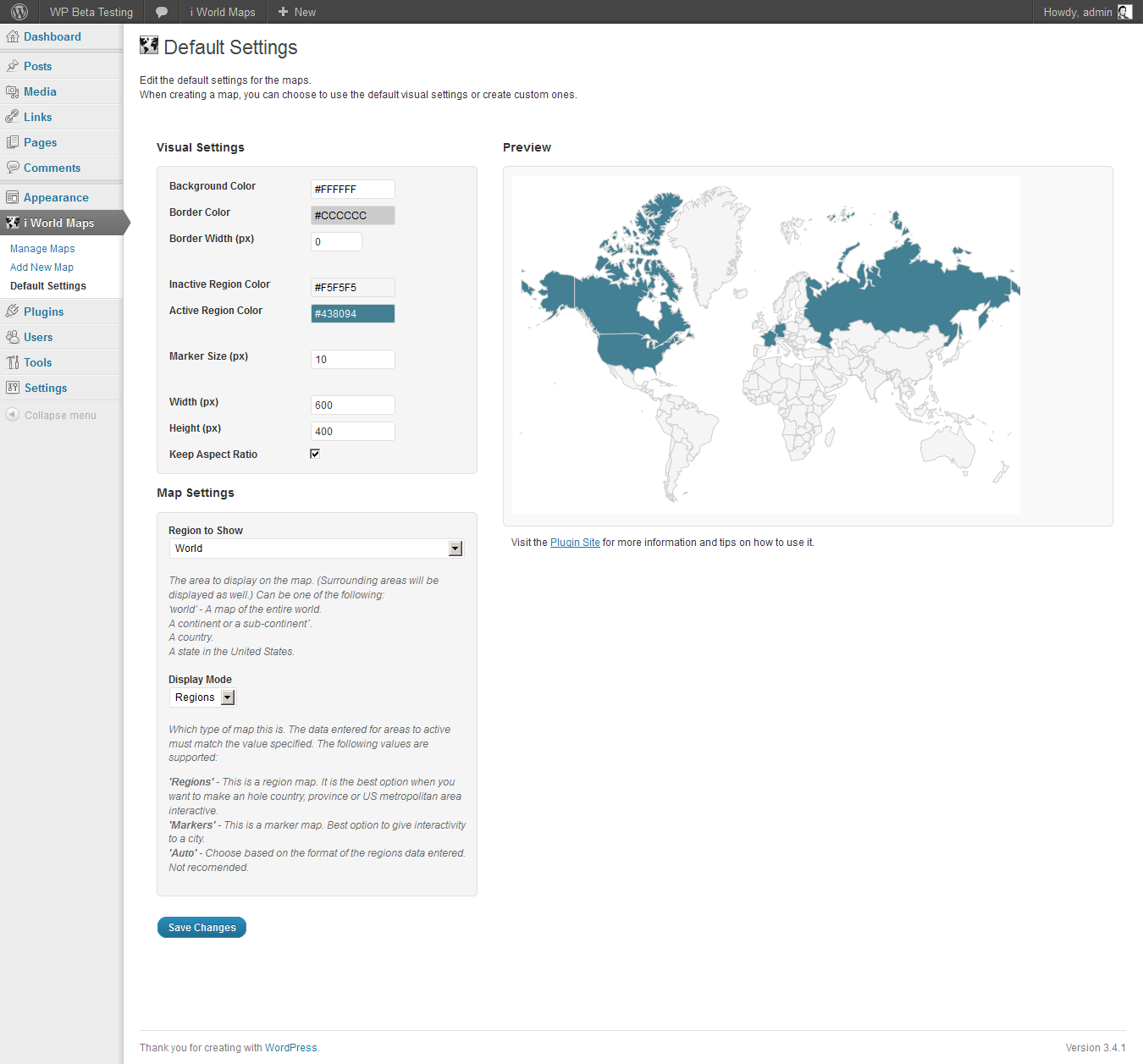Go to Manage Maps submenu item
Viewport: 1143px width, 1064px height.
point(42,249)
